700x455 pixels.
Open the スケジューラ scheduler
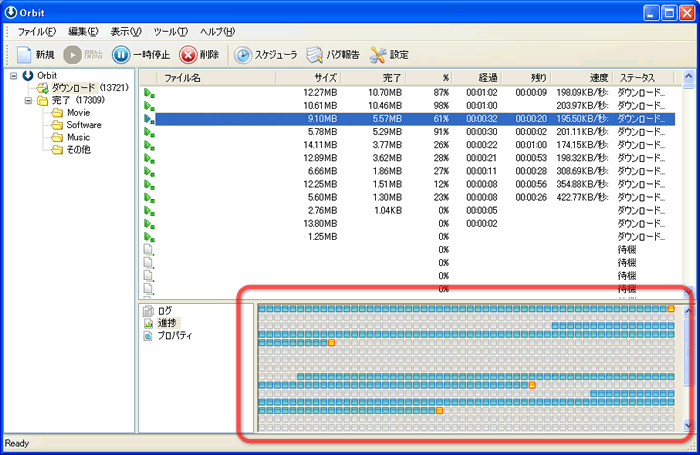(243, 55)
